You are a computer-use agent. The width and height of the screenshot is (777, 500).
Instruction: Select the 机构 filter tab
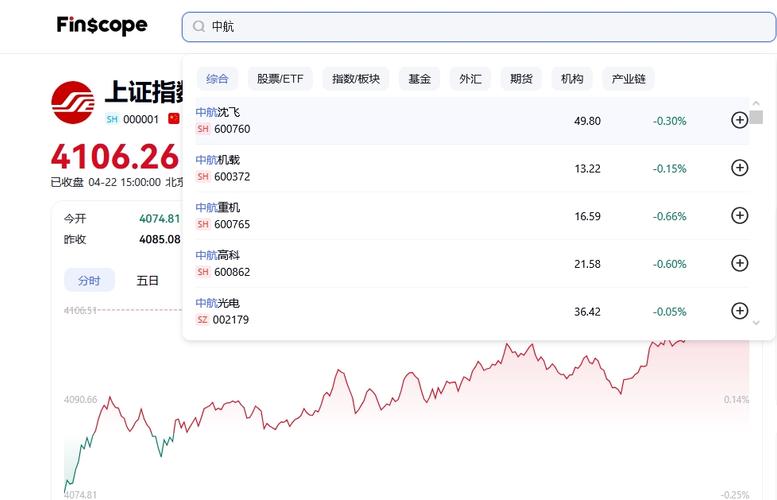click(x=572, y=79)
